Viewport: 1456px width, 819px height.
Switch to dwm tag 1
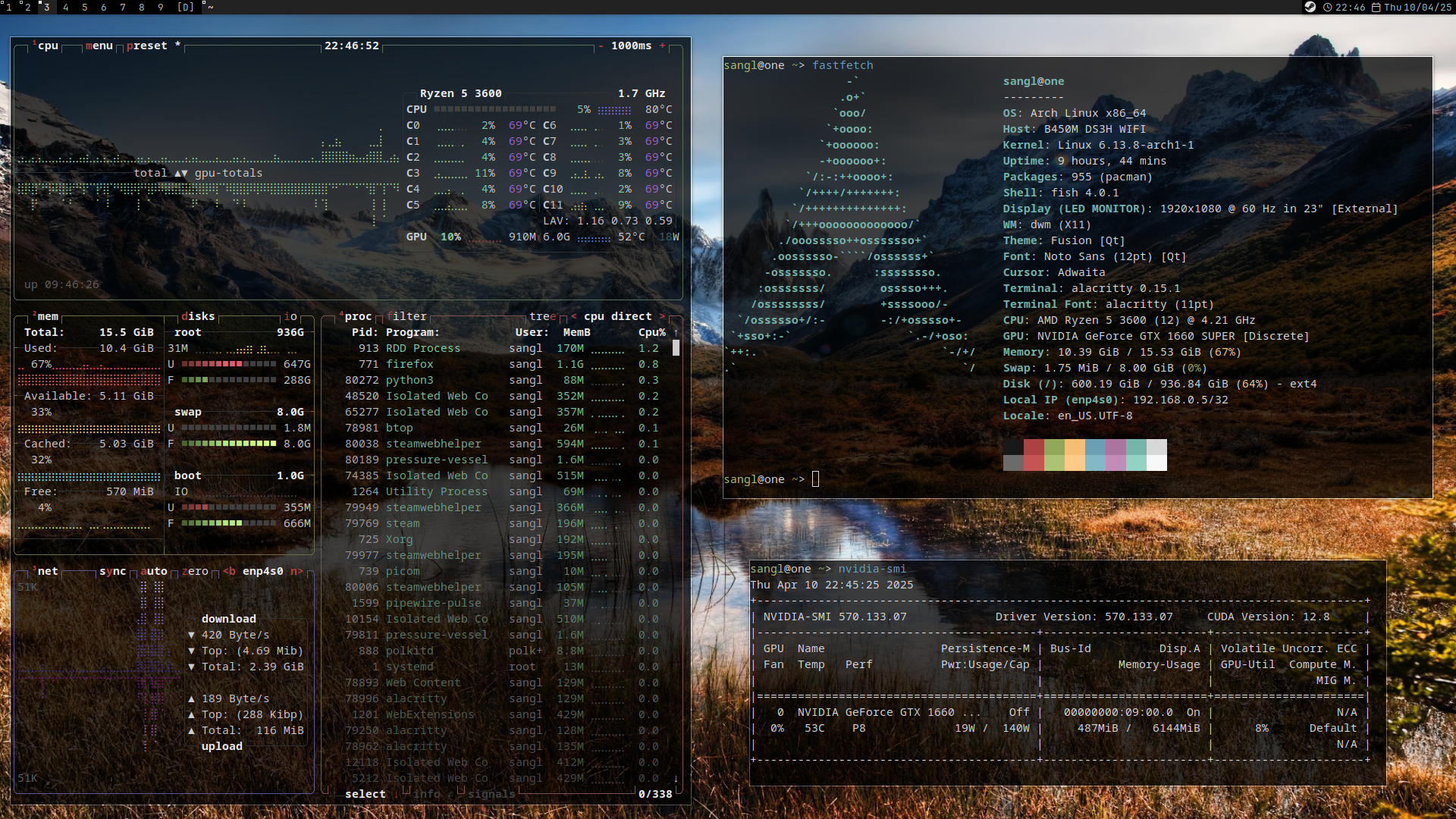tap(8, 7)
